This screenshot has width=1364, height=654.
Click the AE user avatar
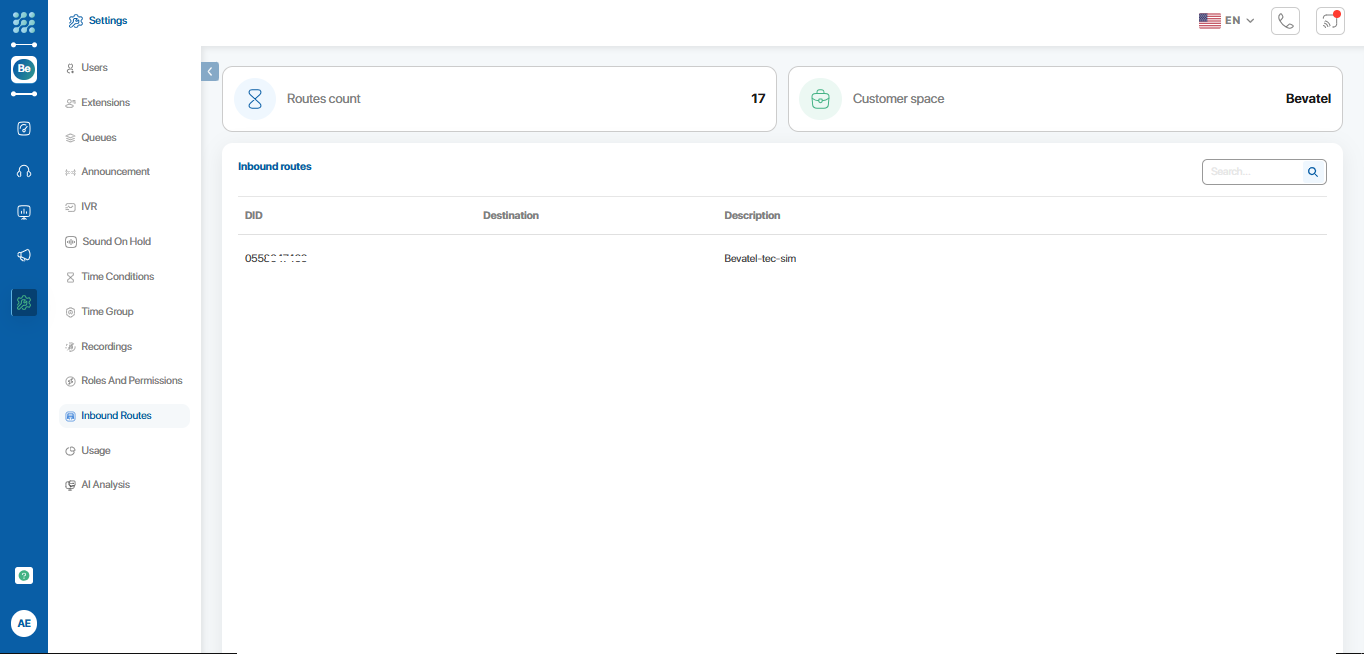coord(24,623)
